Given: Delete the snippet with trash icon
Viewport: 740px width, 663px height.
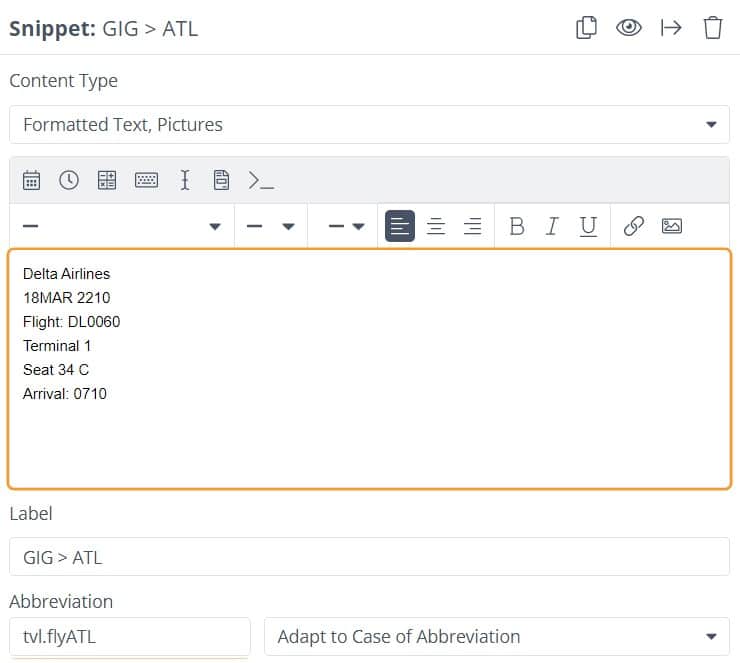Looking at the screenshot, I should coord(713,28).
